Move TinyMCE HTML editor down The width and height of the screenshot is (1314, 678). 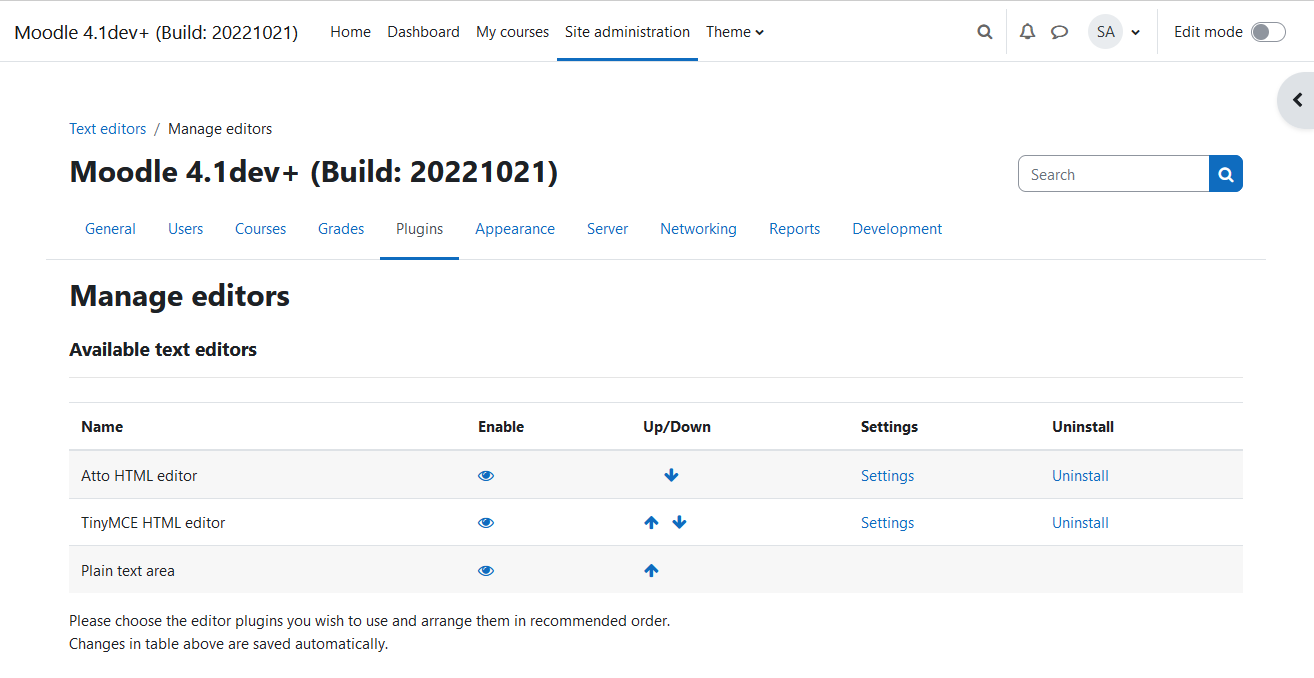(x=679, y=523)
